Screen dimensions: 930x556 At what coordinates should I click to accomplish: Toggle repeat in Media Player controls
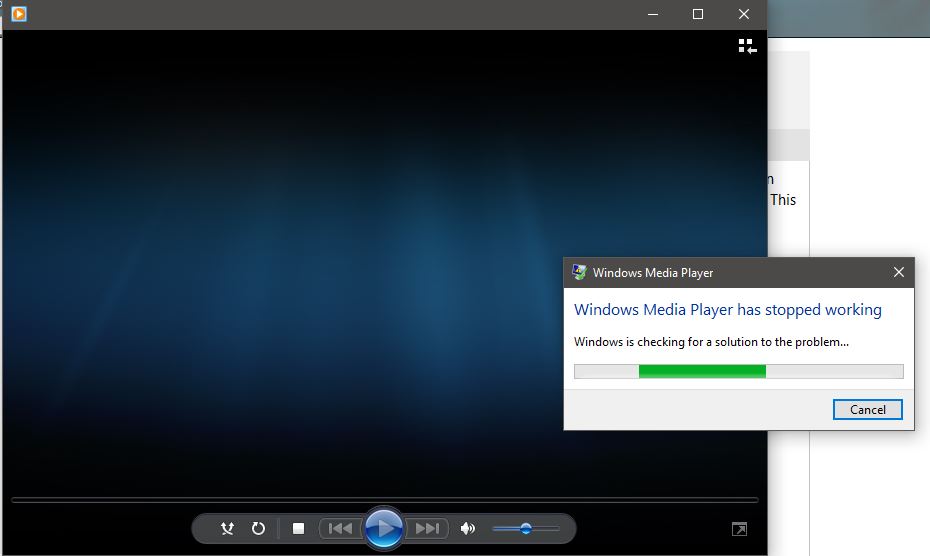pos(258,528)
